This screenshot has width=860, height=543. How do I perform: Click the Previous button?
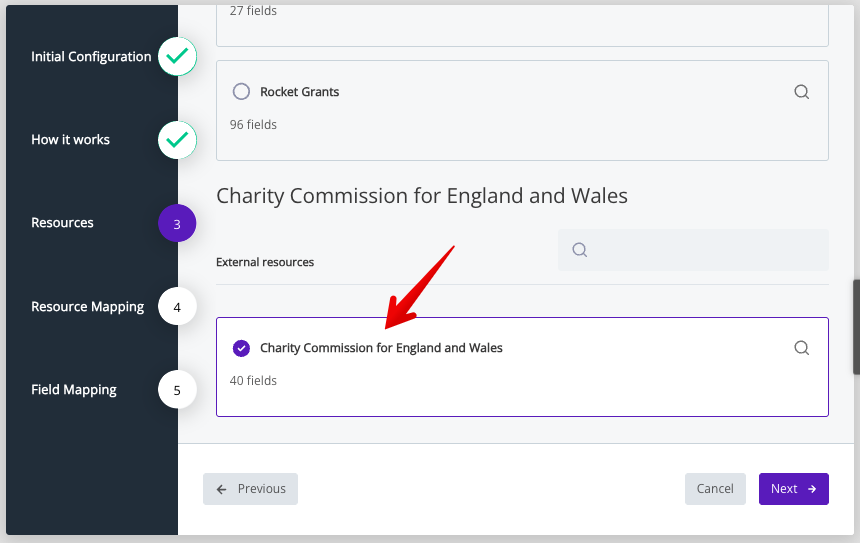[x=251, y=489]
